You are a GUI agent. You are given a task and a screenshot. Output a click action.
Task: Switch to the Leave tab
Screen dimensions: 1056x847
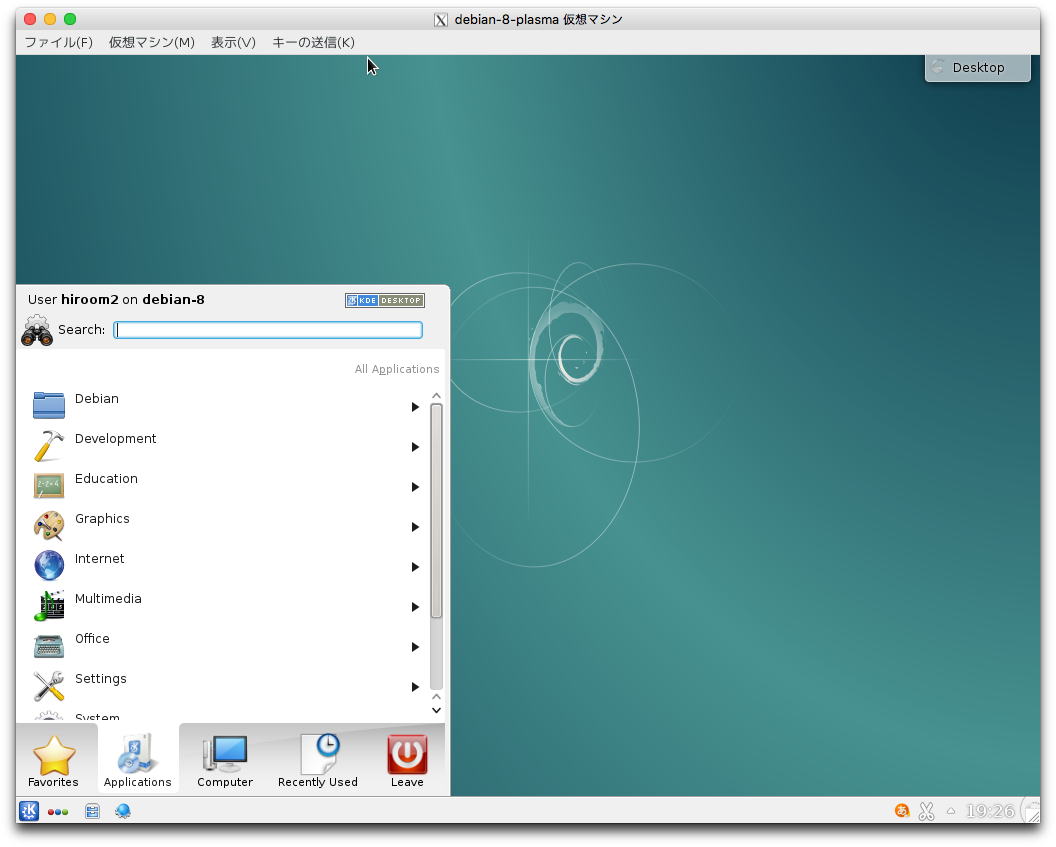tap(407, 761)
